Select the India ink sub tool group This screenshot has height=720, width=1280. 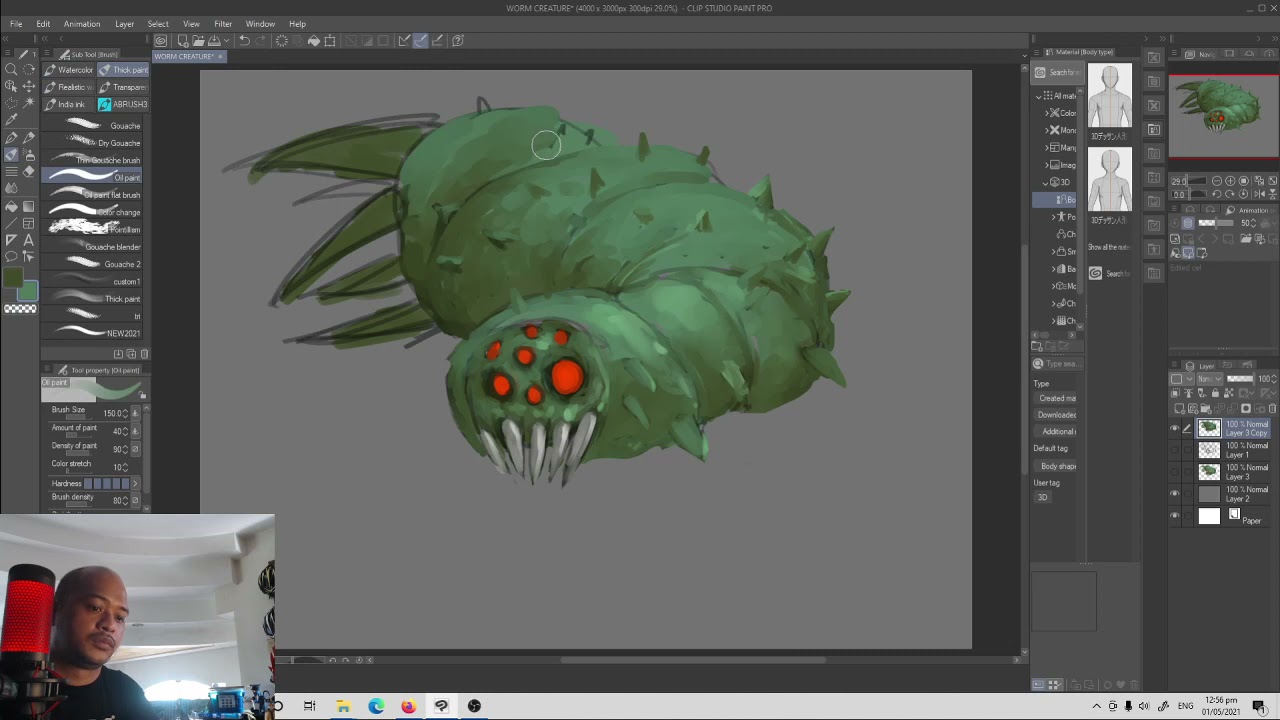(x=69, y=104)
